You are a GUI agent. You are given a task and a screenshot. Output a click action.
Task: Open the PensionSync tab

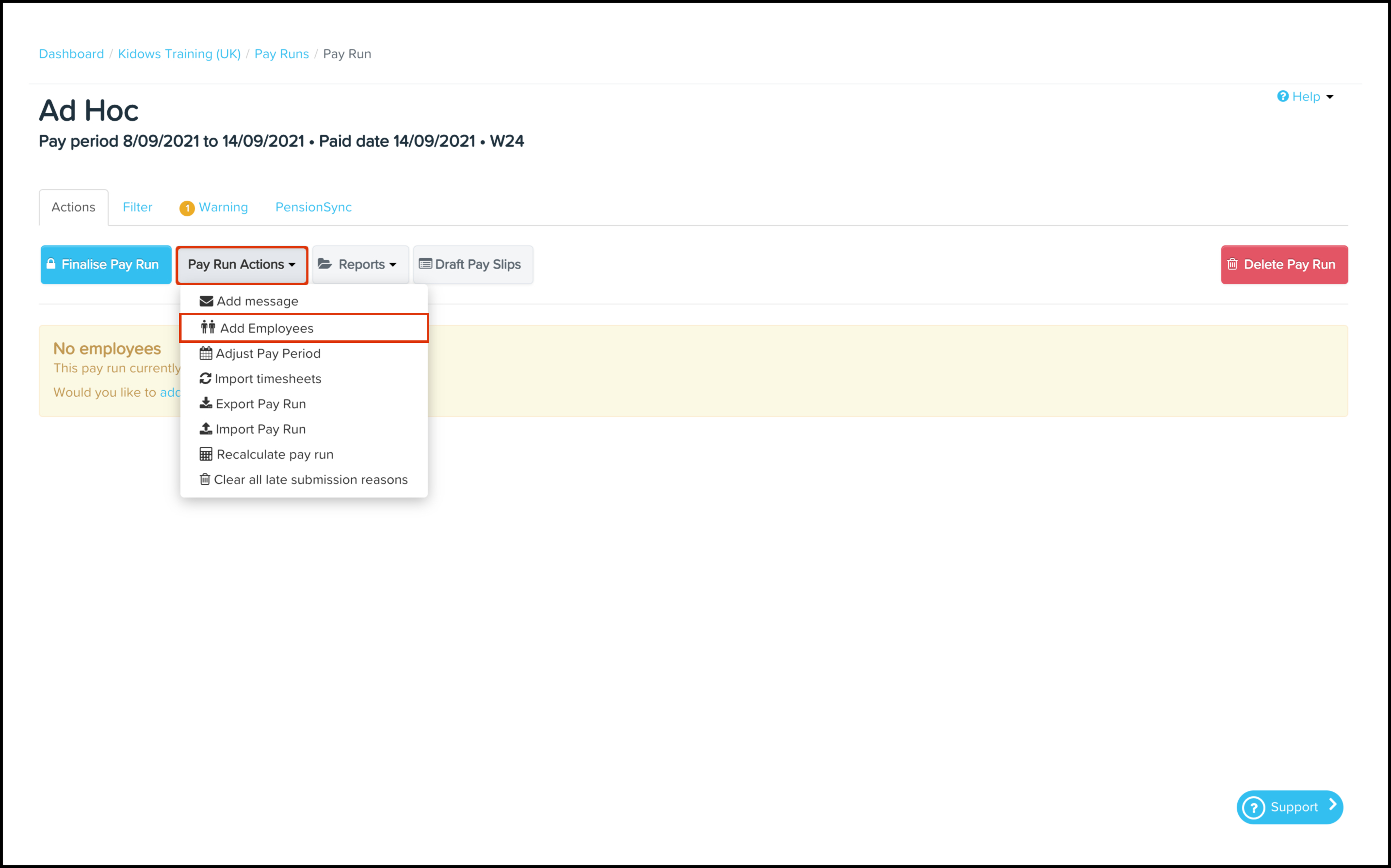313,207
